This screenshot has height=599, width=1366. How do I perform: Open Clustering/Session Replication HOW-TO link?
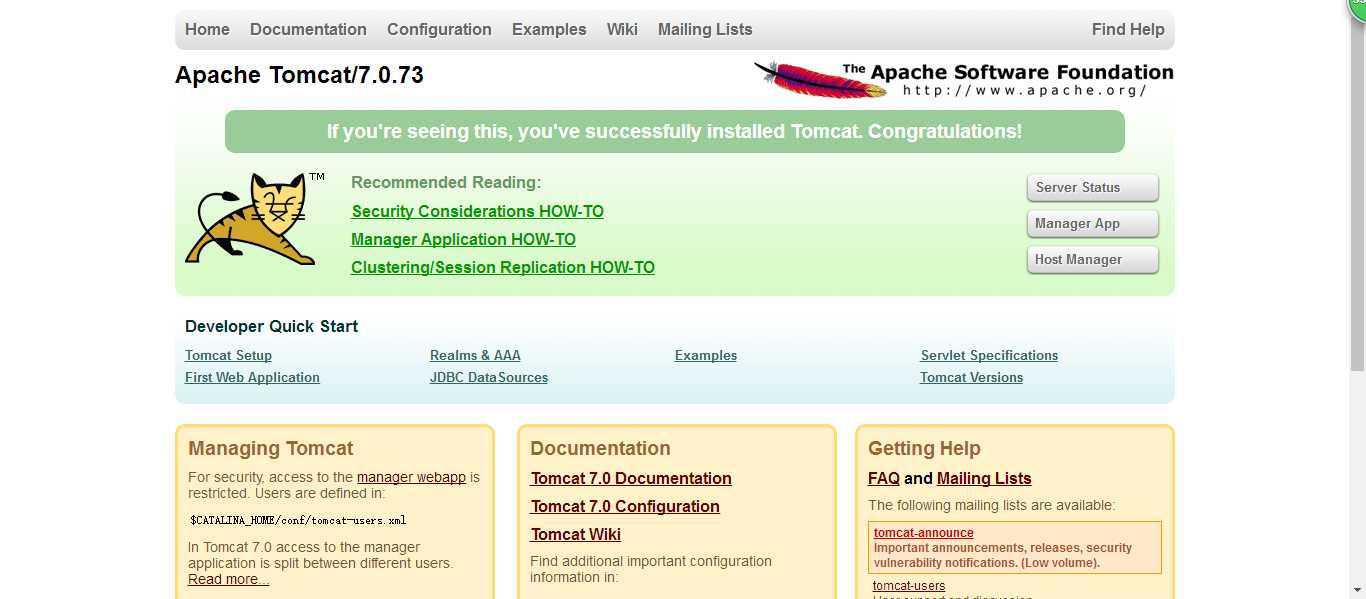point(503,267)
